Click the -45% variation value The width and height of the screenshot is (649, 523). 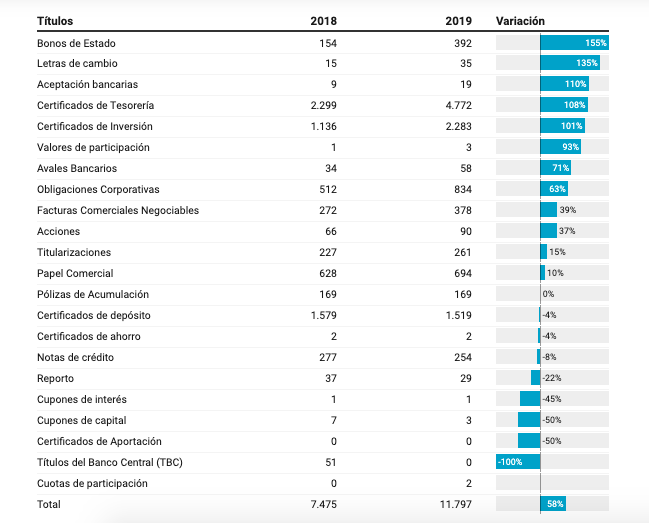pos(552,399)
